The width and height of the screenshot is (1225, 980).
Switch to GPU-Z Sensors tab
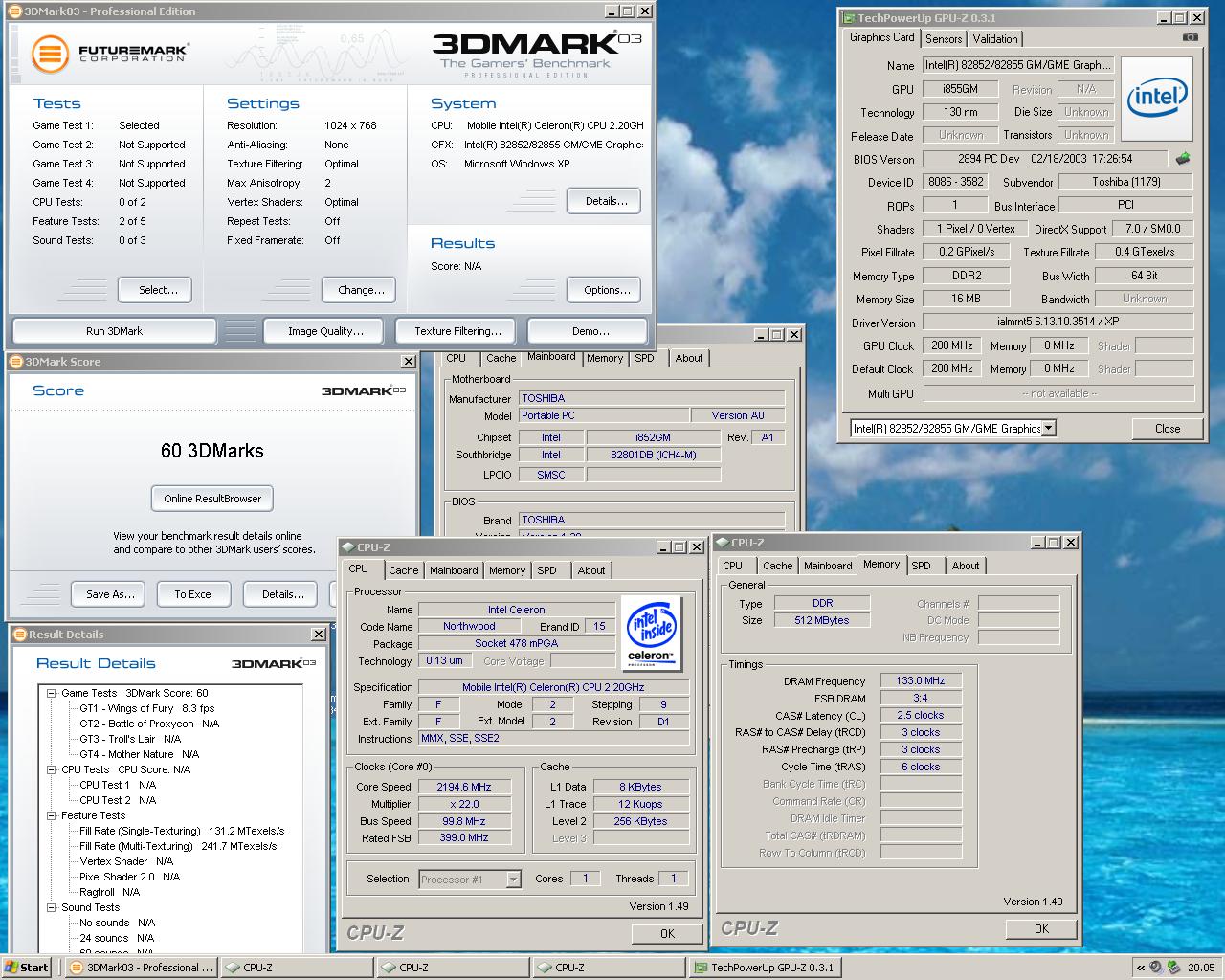[944, 39]
